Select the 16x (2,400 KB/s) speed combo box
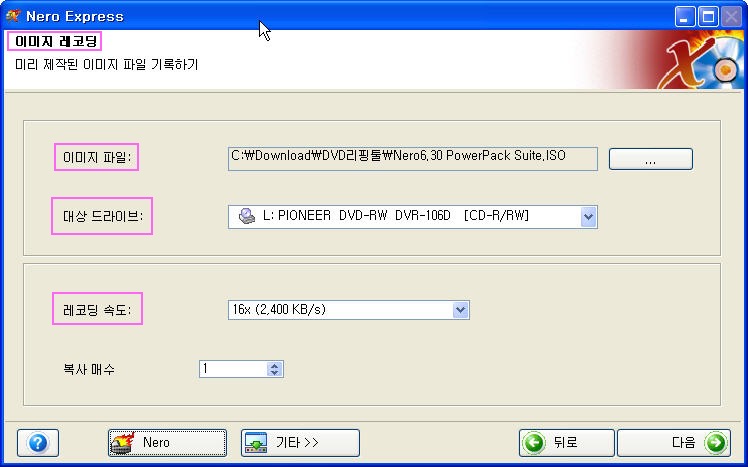The width and height of the screenshot is (748, 467). [349, 310]
